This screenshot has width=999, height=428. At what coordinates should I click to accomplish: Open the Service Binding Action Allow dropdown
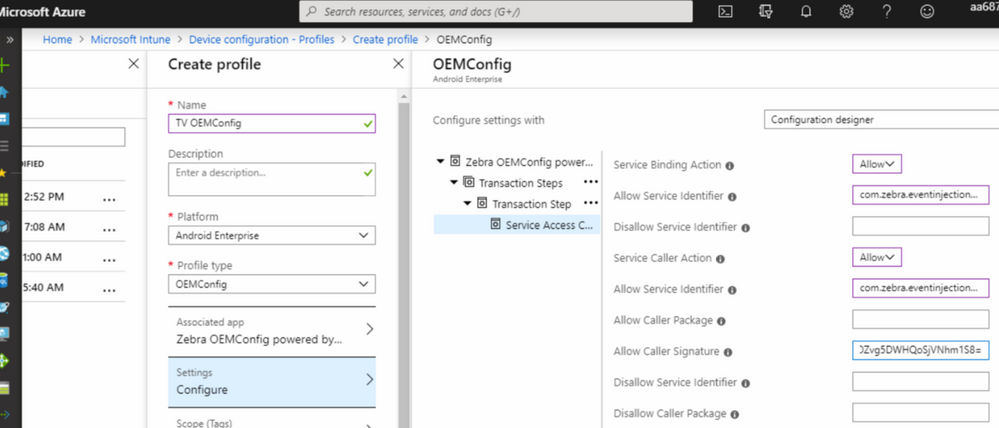click(x=877, y=164)
